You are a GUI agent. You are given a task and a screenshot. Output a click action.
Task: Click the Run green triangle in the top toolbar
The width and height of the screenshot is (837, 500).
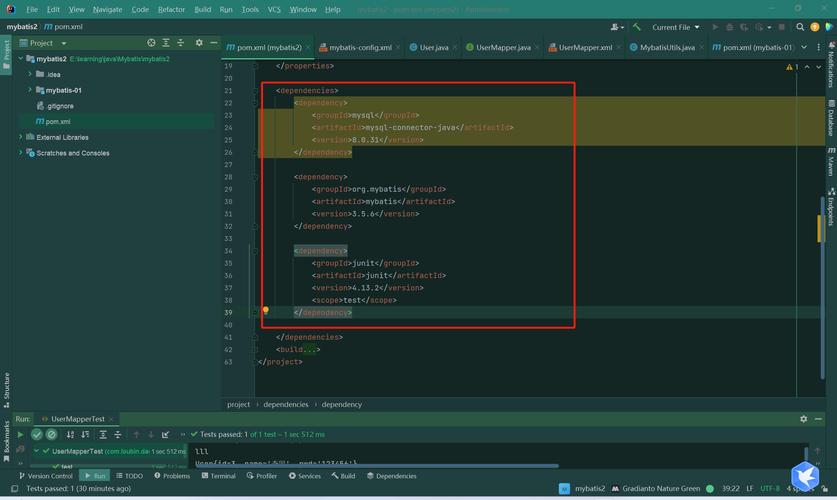[715, 27]
